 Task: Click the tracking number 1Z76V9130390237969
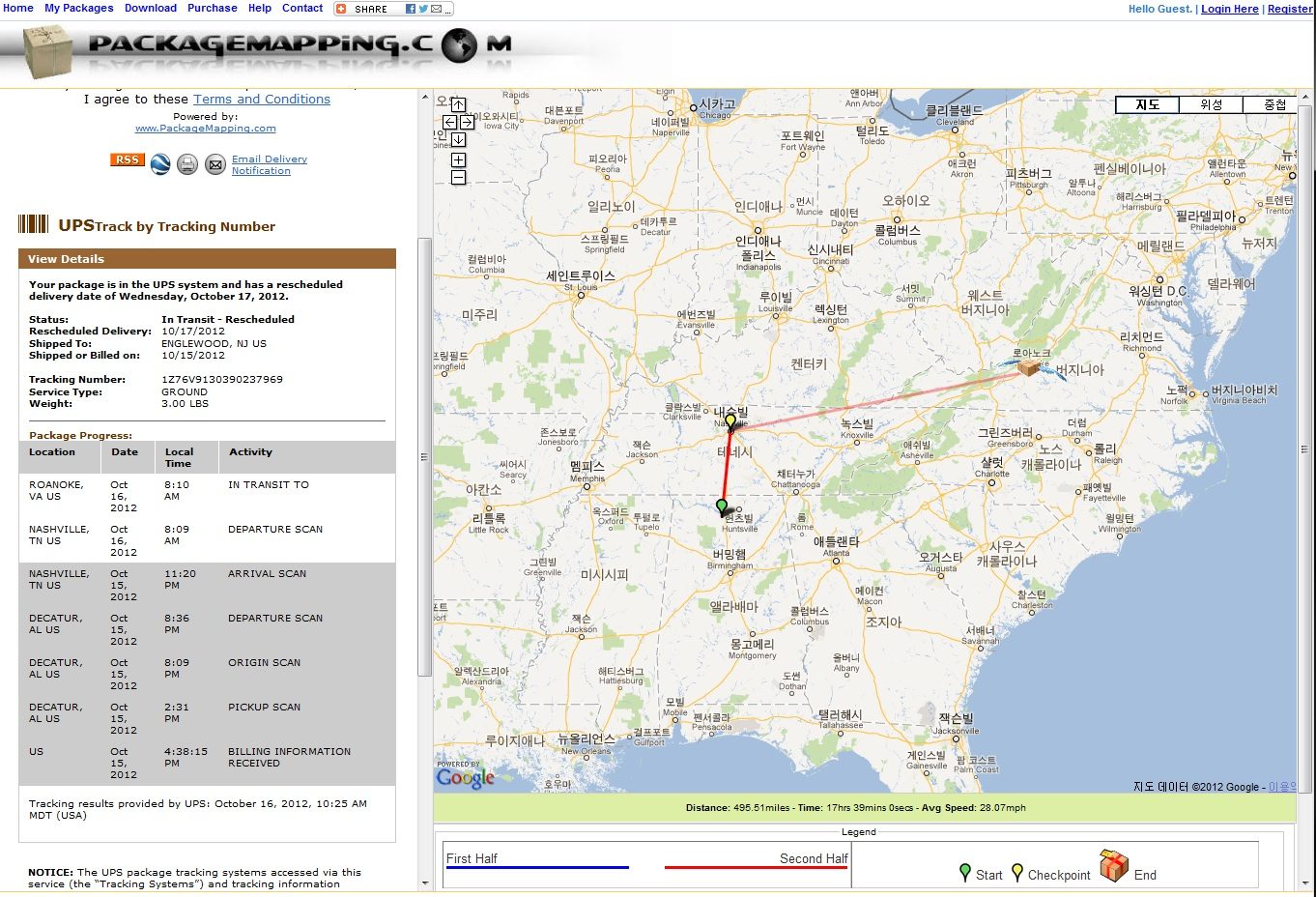[x=222, y=380]
